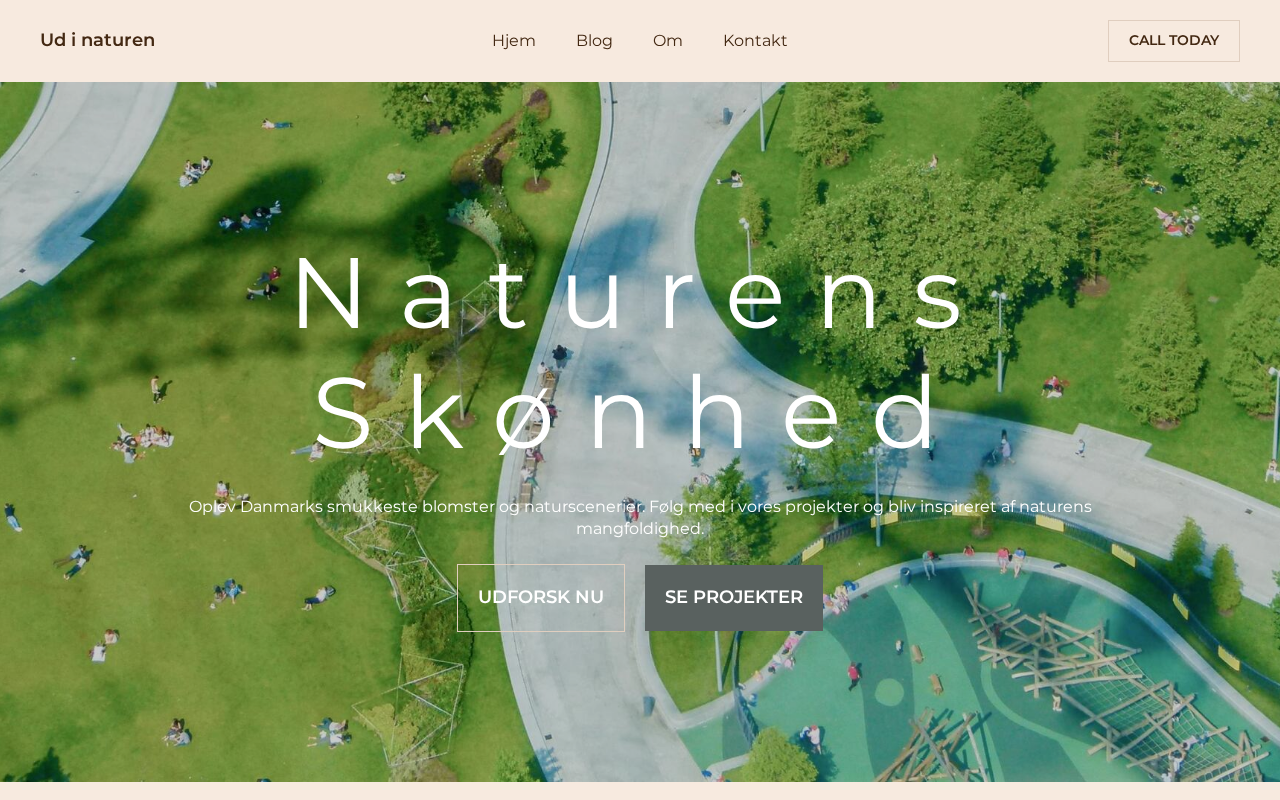Click the UDFORSK NU outlined button
The width and height of the screenshot is (1280, 800).
(541, 598)
